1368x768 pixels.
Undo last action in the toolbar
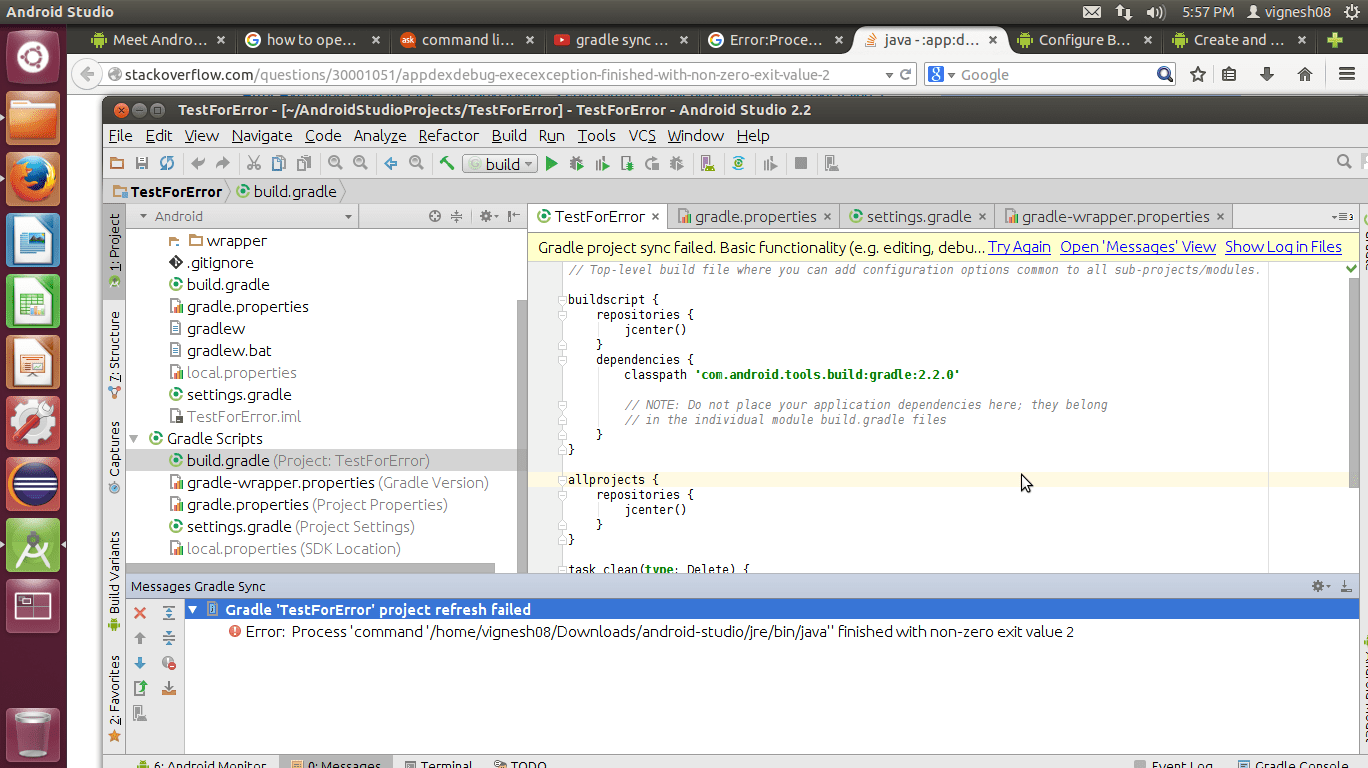(x=197, y=163)
